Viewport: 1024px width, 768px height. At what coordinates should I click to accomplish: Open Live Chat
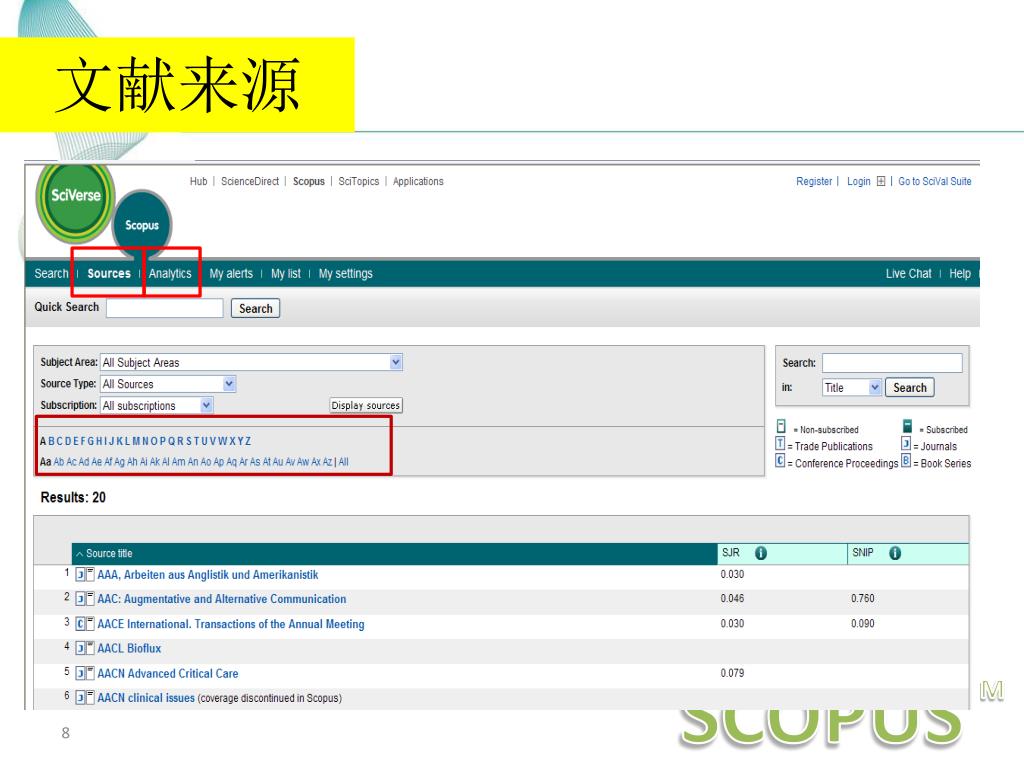908,274
